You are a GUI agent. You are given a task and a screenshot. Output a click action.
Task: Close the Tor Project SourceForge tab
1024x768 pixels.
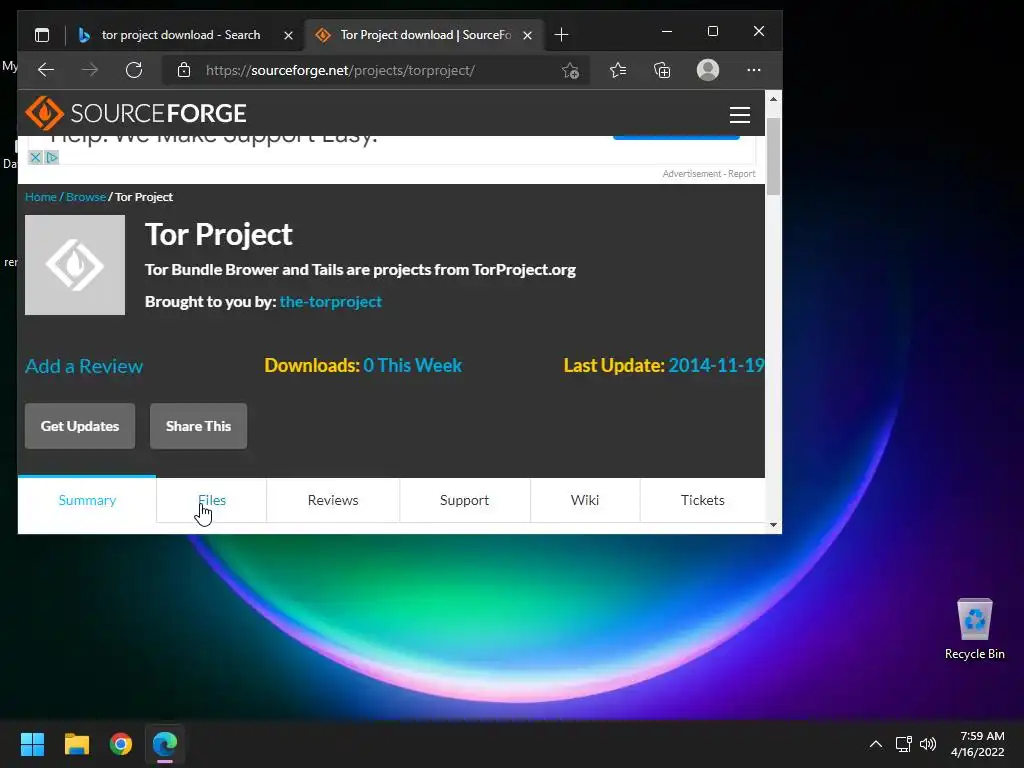click(527, 35)
